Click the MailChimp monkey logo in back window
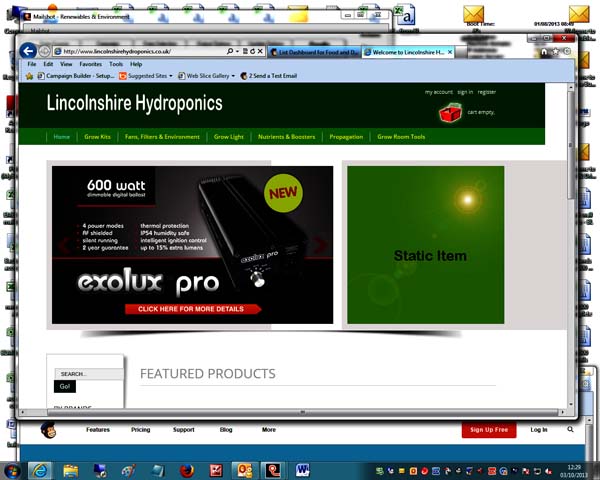Viewport: 600px width, 480px height. tap(49, 430)
